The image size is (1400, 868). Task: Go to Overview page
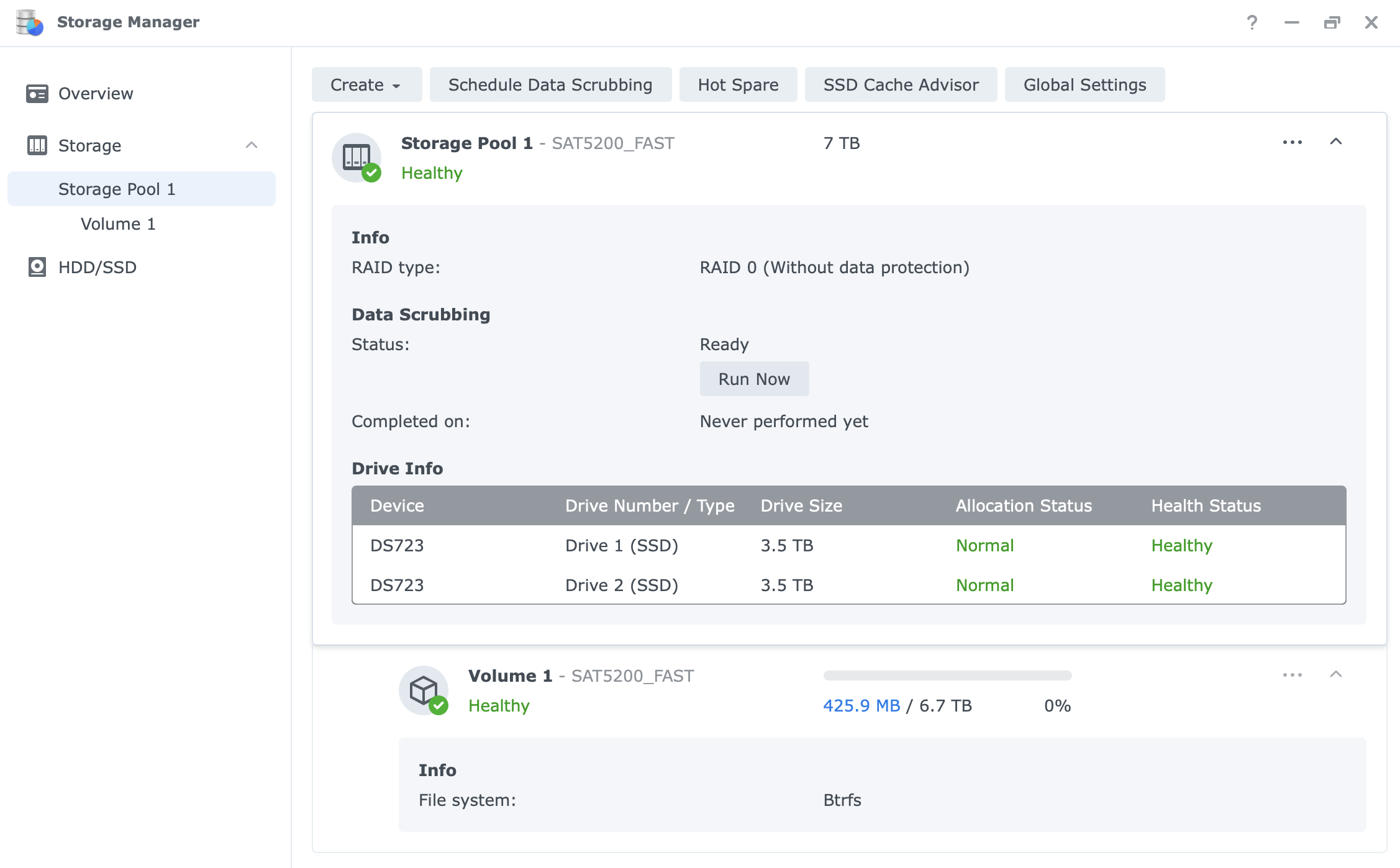[x=142, y=94]
